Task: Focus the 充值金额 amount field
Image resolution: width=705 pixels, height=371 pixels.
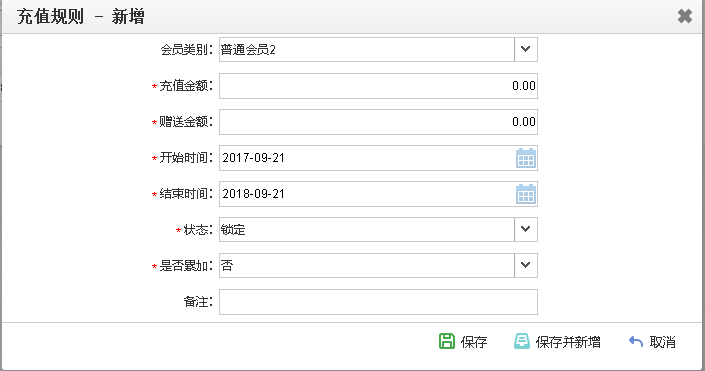Action: [378, 86]
